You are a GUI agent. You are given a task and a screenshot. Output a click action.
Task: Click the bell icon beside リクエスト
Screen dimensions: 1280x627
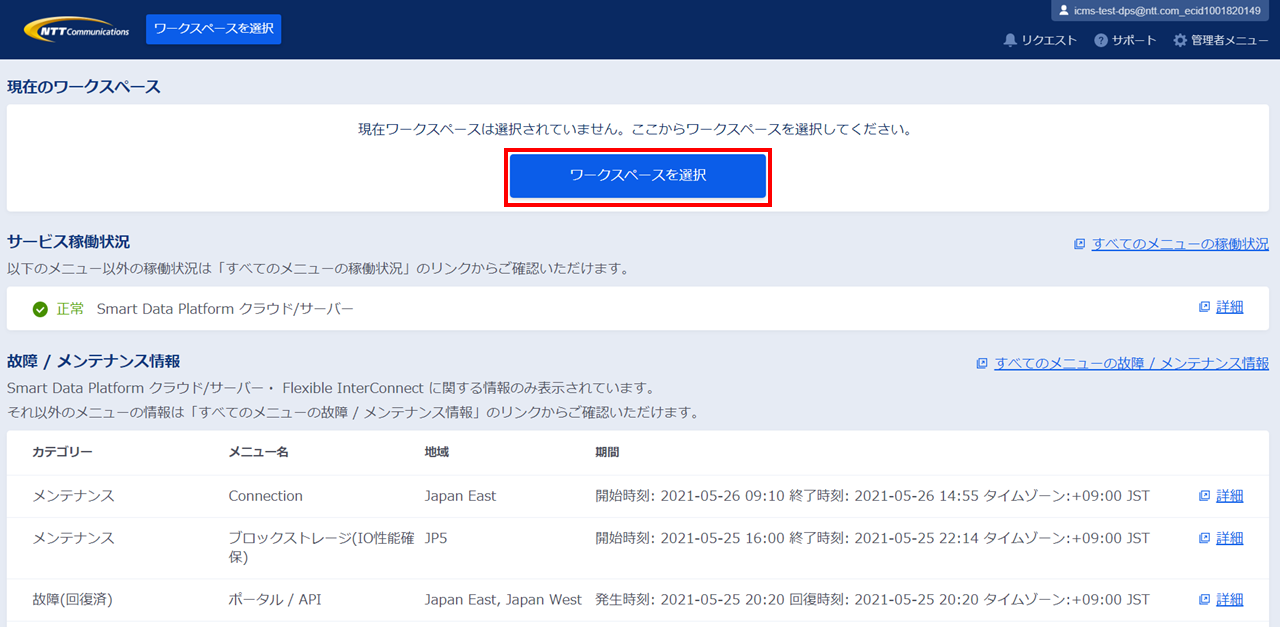pos(1010,40)
